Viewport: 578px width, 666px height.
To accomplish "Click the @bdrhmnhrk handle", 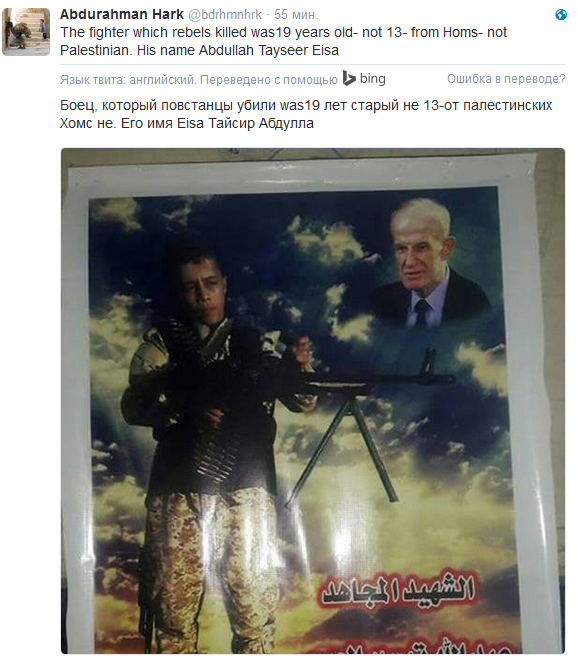I will tap(225, 14).
